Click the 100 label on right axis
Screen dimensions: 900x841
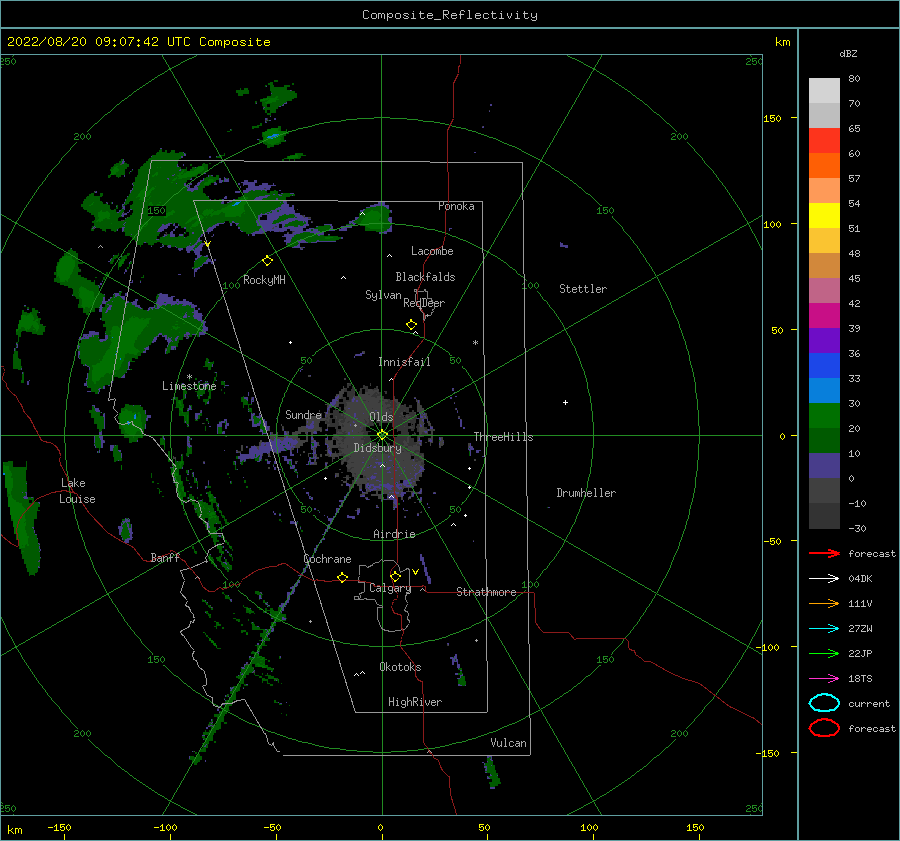coord(773,224)
